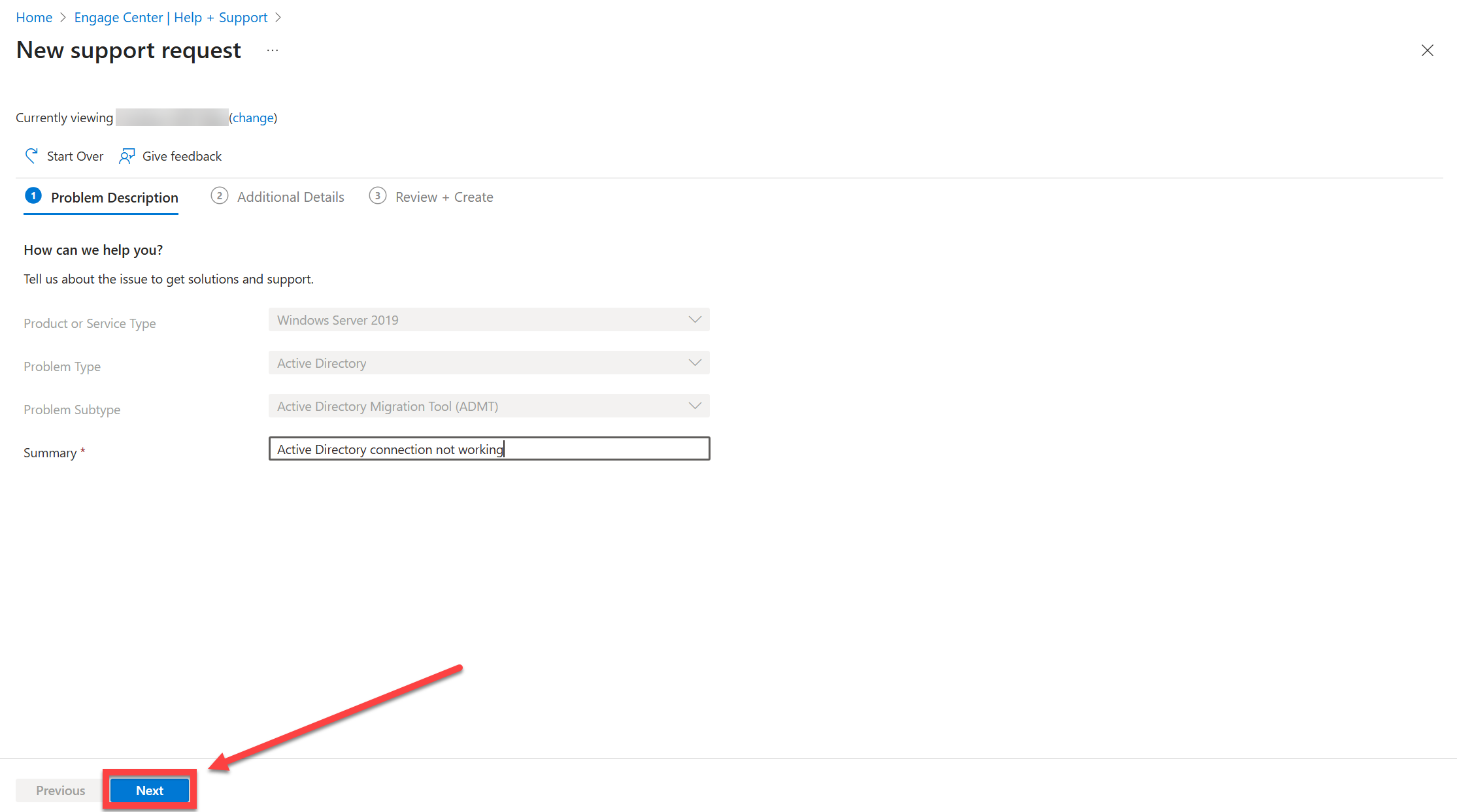The height and width of the screenshot is (812, 1457).
Task: Open Engage Center Help + Support breadcrumb
Action: pyautogui.click(x=171, y=18)
